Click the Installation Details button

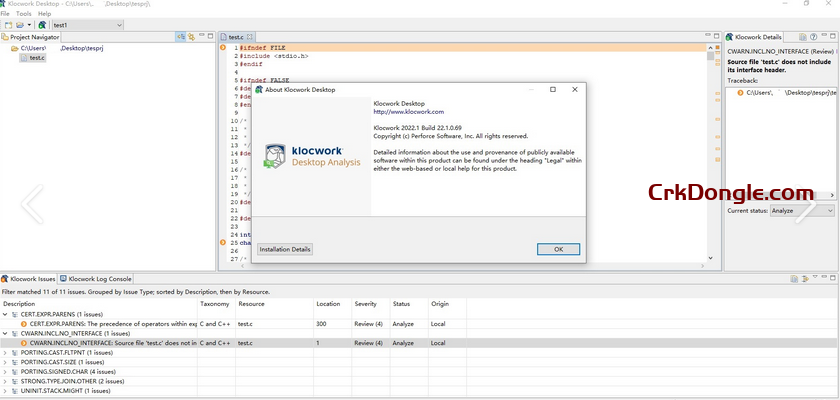pyautogui.click(x=285, y=249)
